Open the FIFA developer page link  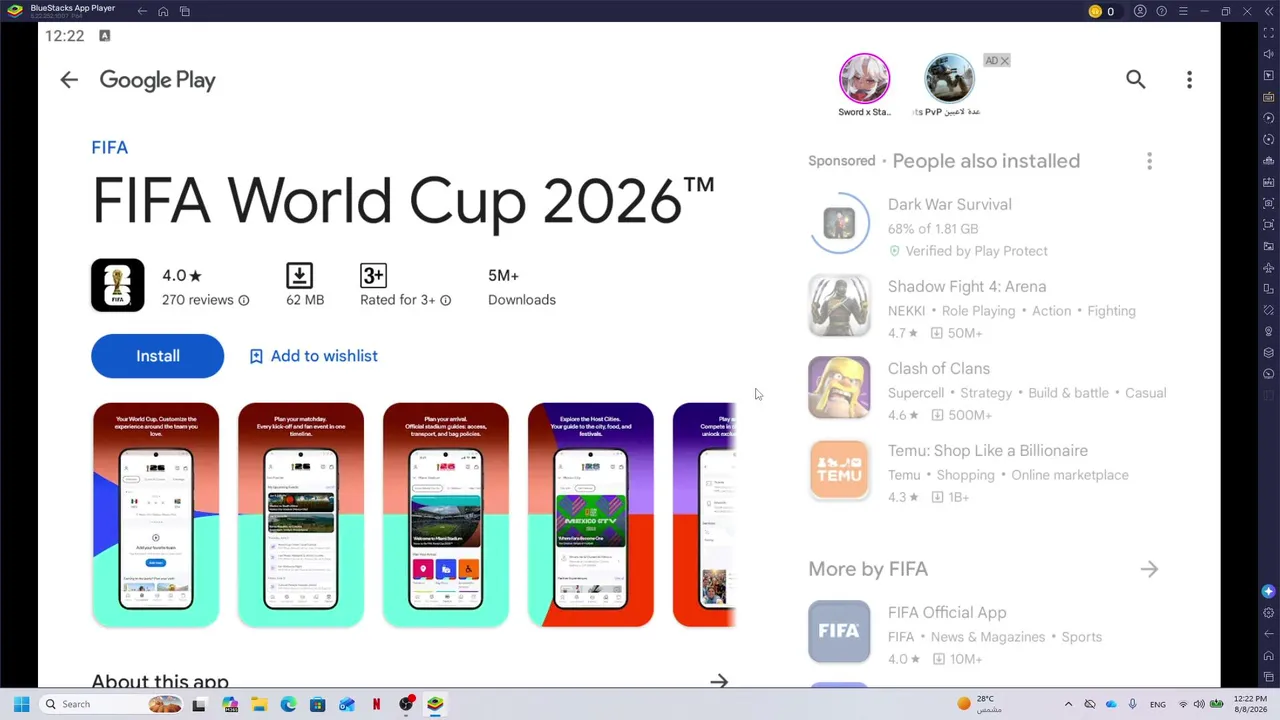110,147
